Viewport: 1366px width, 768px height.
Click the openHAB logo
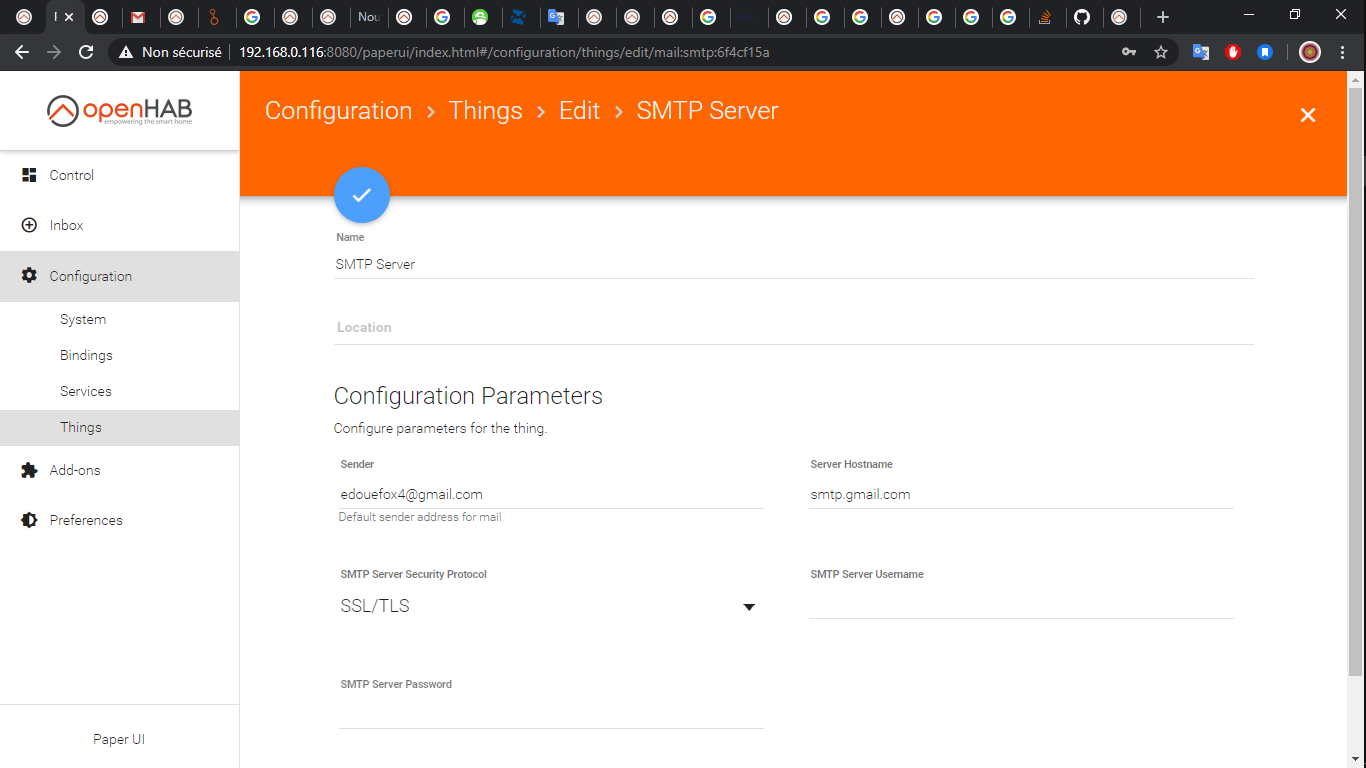(119, 111)
